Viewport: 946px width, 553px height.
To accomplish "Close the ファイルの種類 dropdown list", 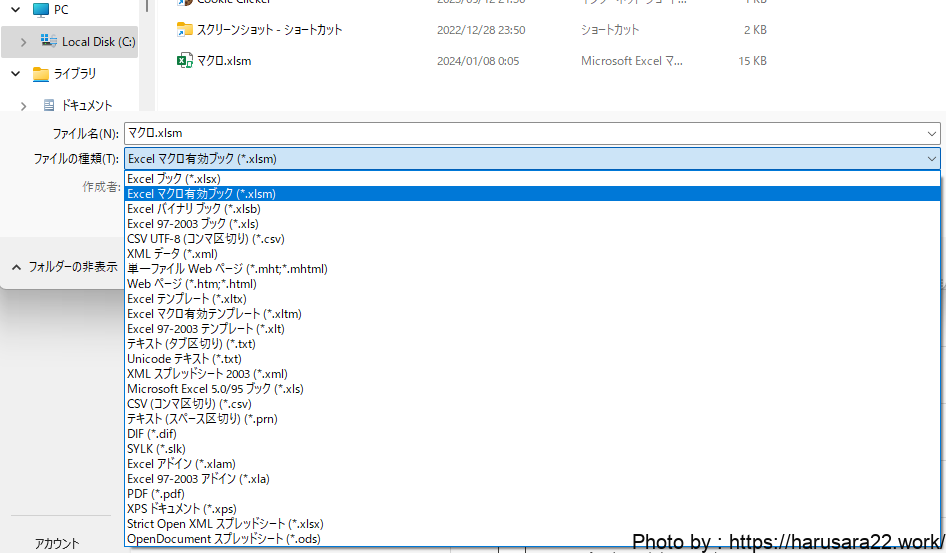I will [x=931, y=159].
